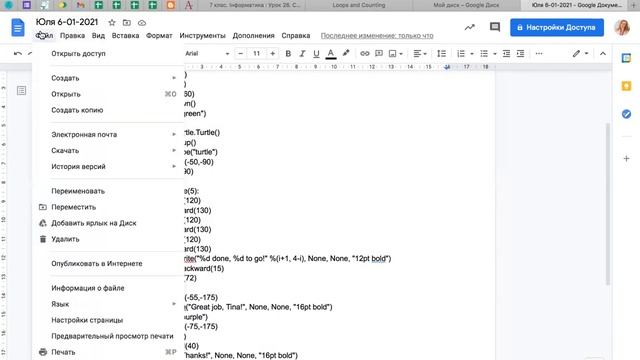Screen dimensions: 640x360
Task: Open the Справка menu
Action: 296,36
